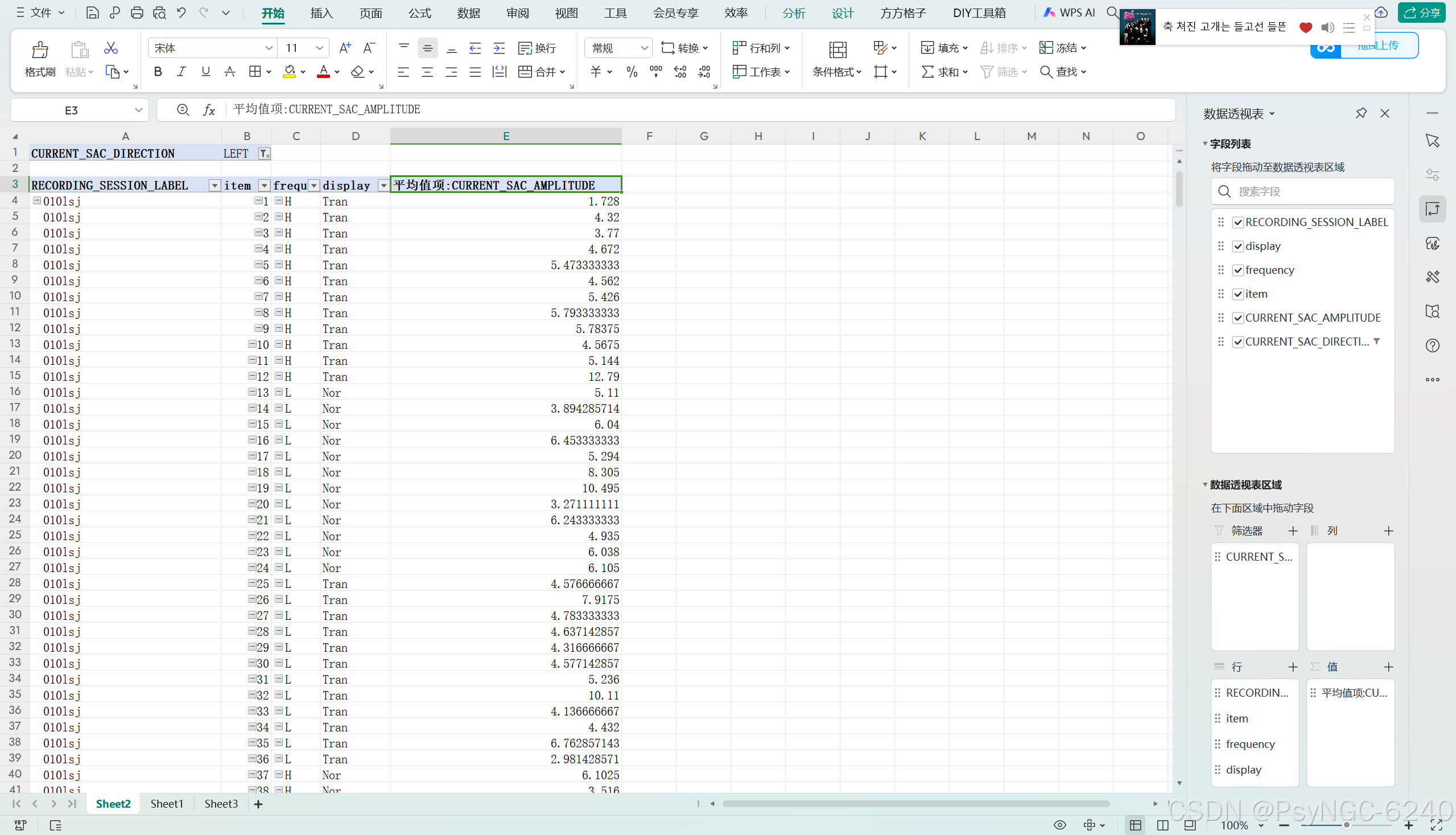Switch to the 插入 ribbon tab

[x=321, y=13]
